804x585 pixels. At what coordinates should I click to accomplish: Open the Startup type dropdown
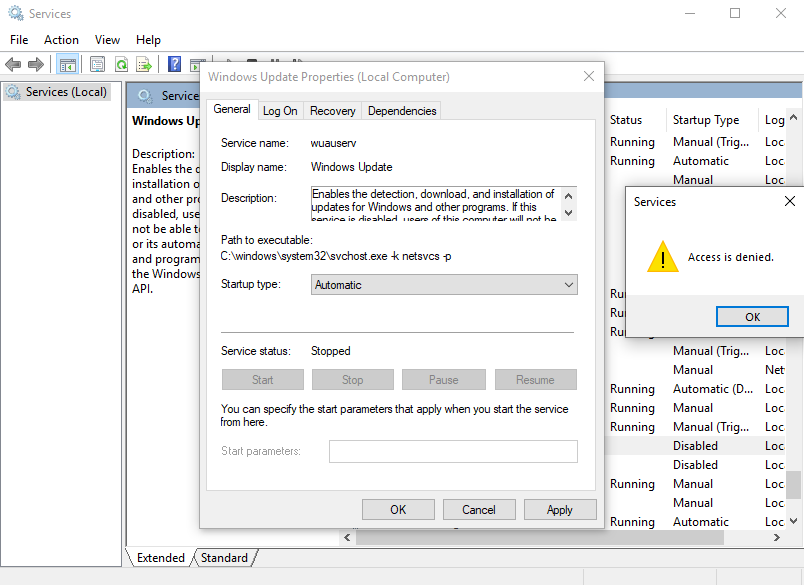click(444, 285)
